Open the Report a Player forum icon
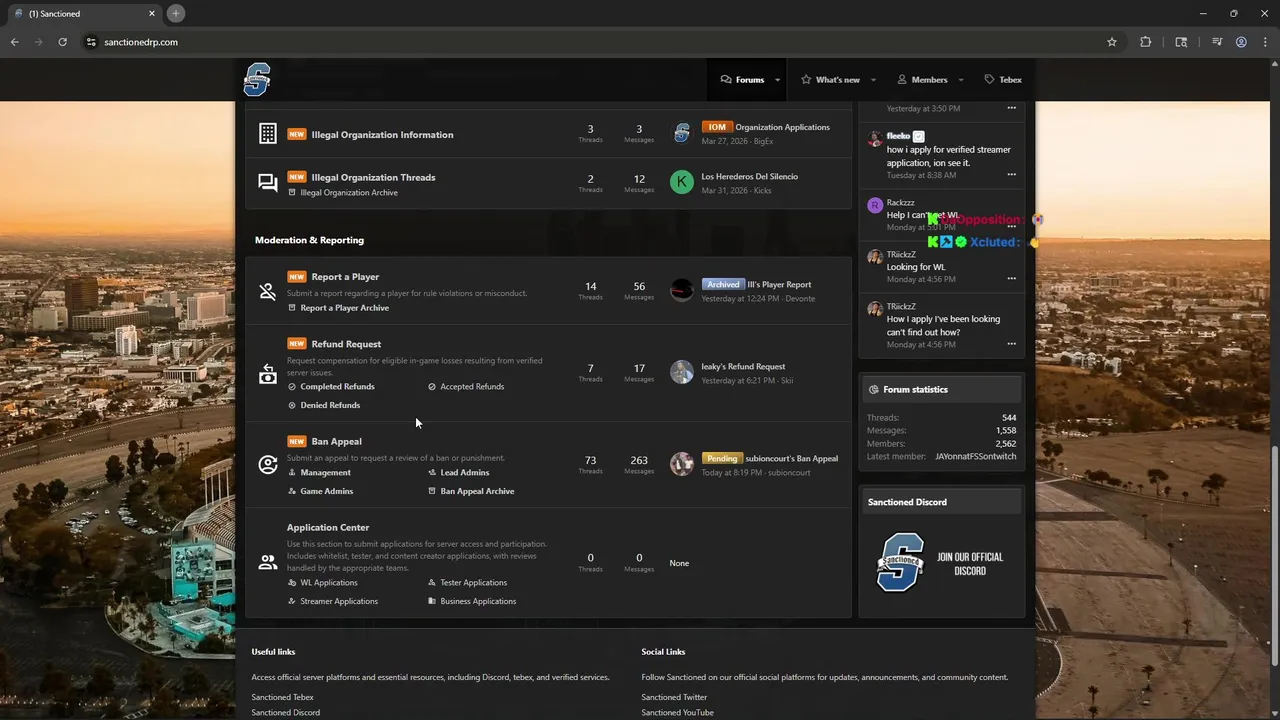 click(267, 292)
